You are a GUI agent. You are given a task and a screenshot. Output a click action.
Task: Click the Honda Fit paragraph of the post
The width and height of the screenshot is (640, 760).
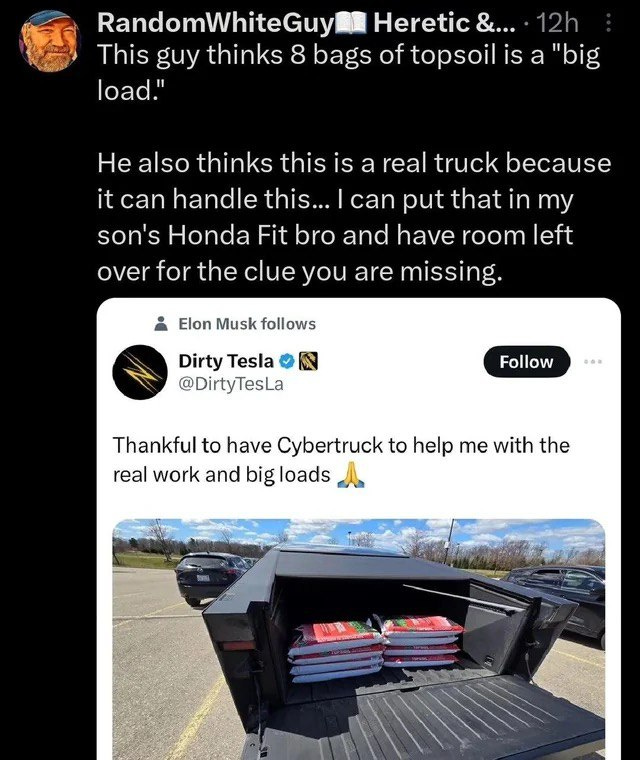tap(354, 217)
